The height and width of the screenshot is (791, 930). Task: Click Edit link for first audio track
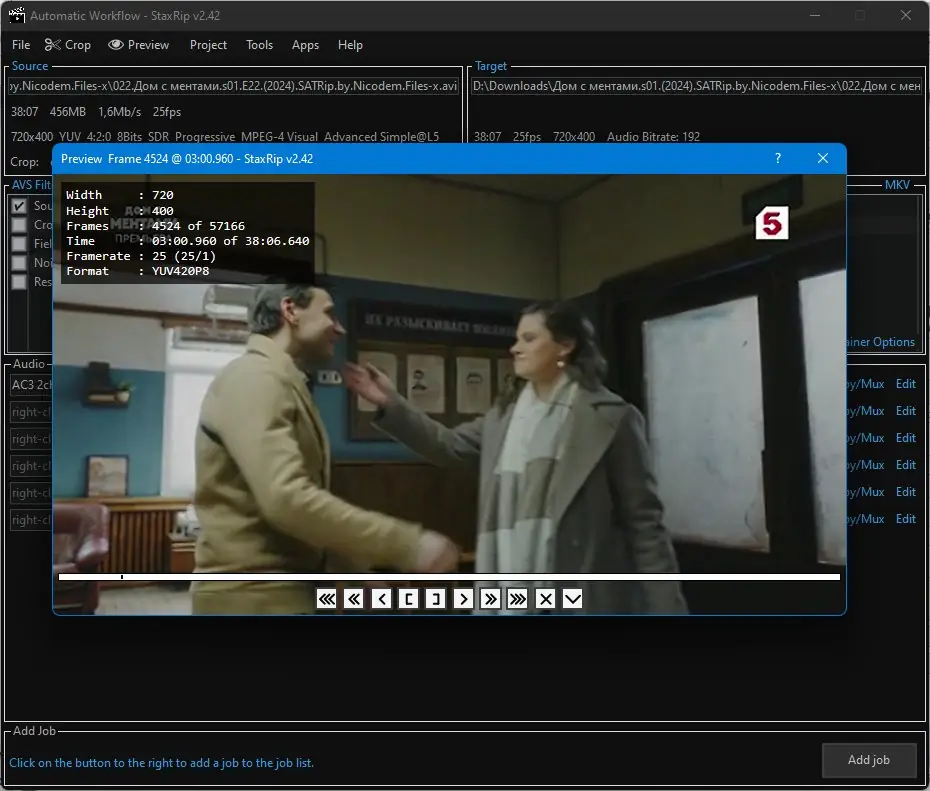(x=905, y=384)
